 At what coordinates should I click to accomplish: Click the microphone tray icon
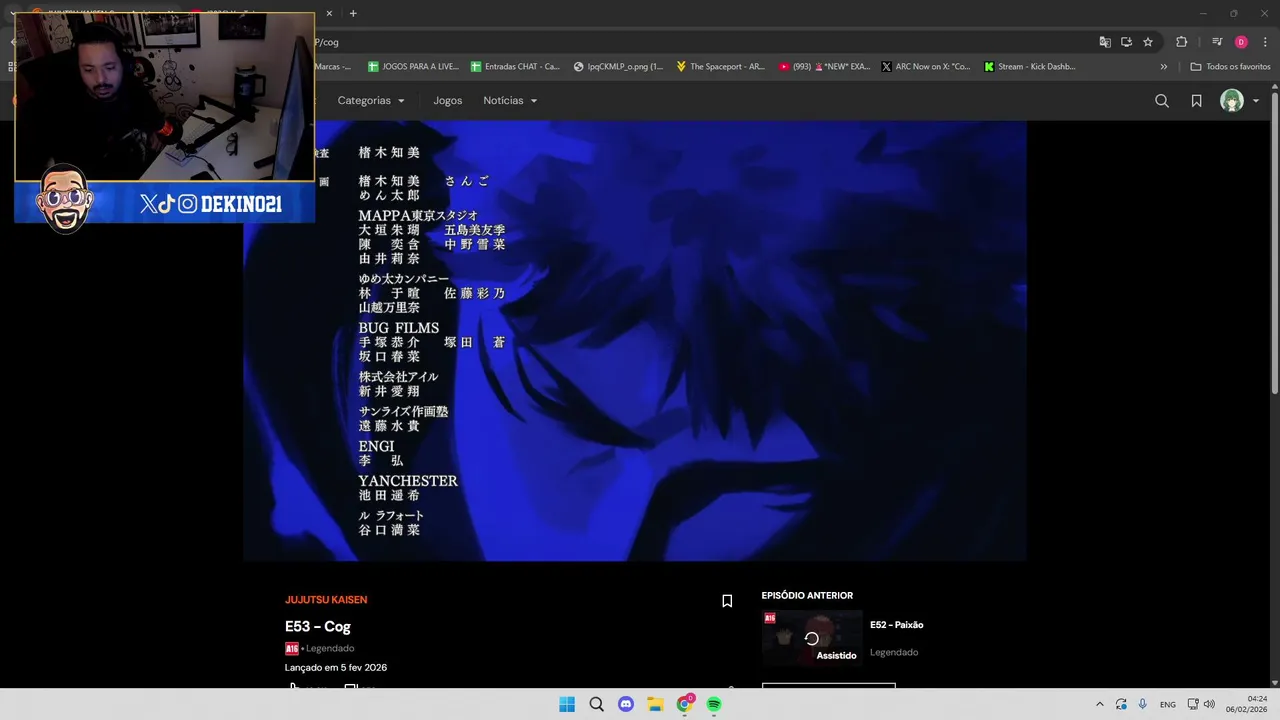tap(1142, 704)
